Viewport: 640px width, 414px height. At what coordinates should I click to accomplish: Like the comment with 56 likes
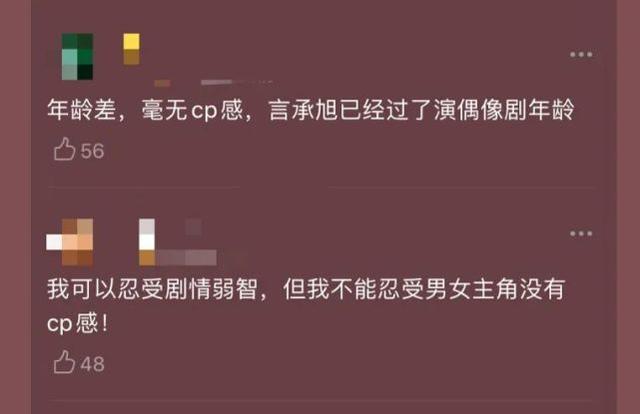pyautogui.click(x=64, y=149)
